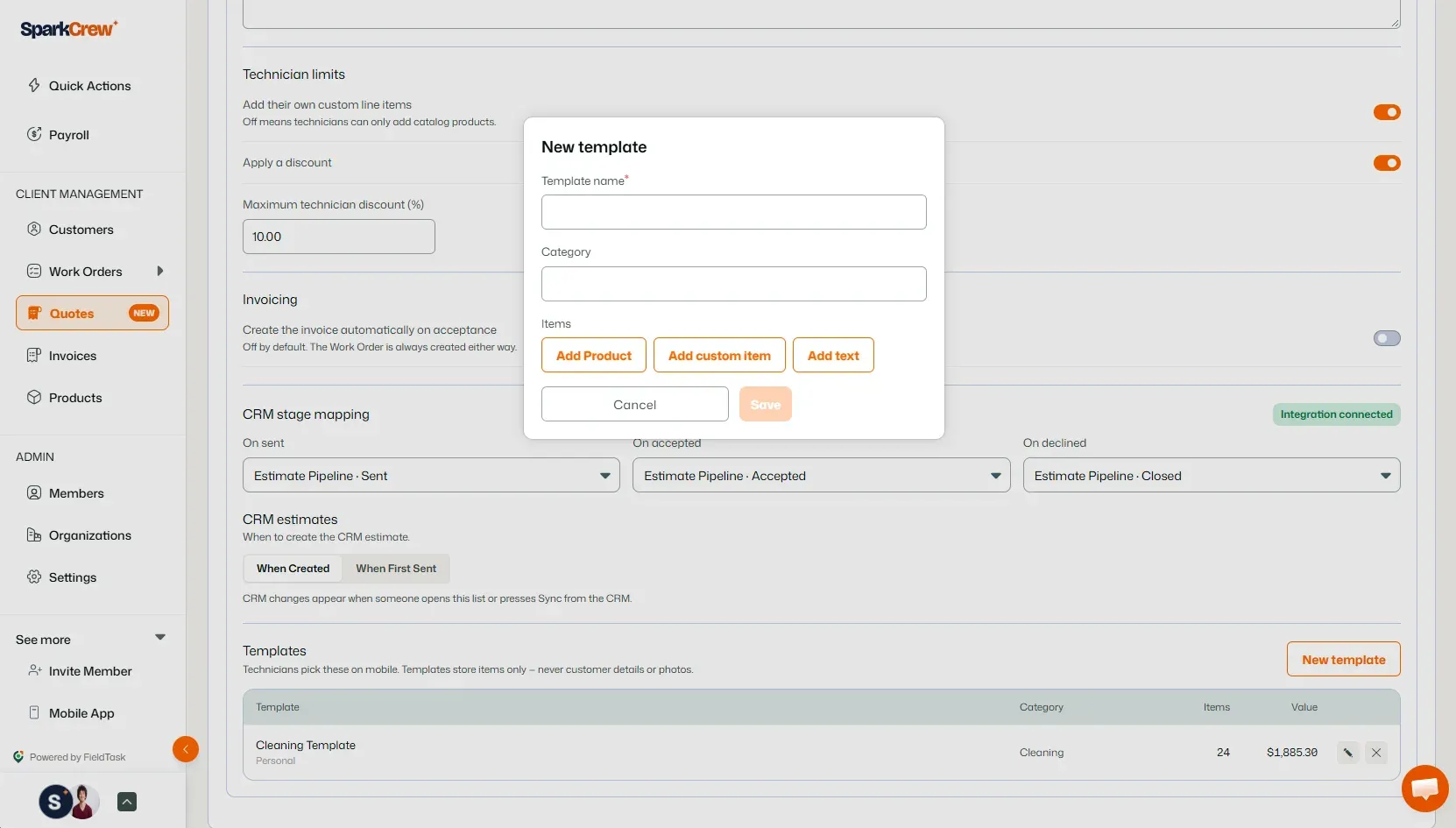
Task: Enable automatic invoice creation on acceptance
Action: click(1387, 338)
